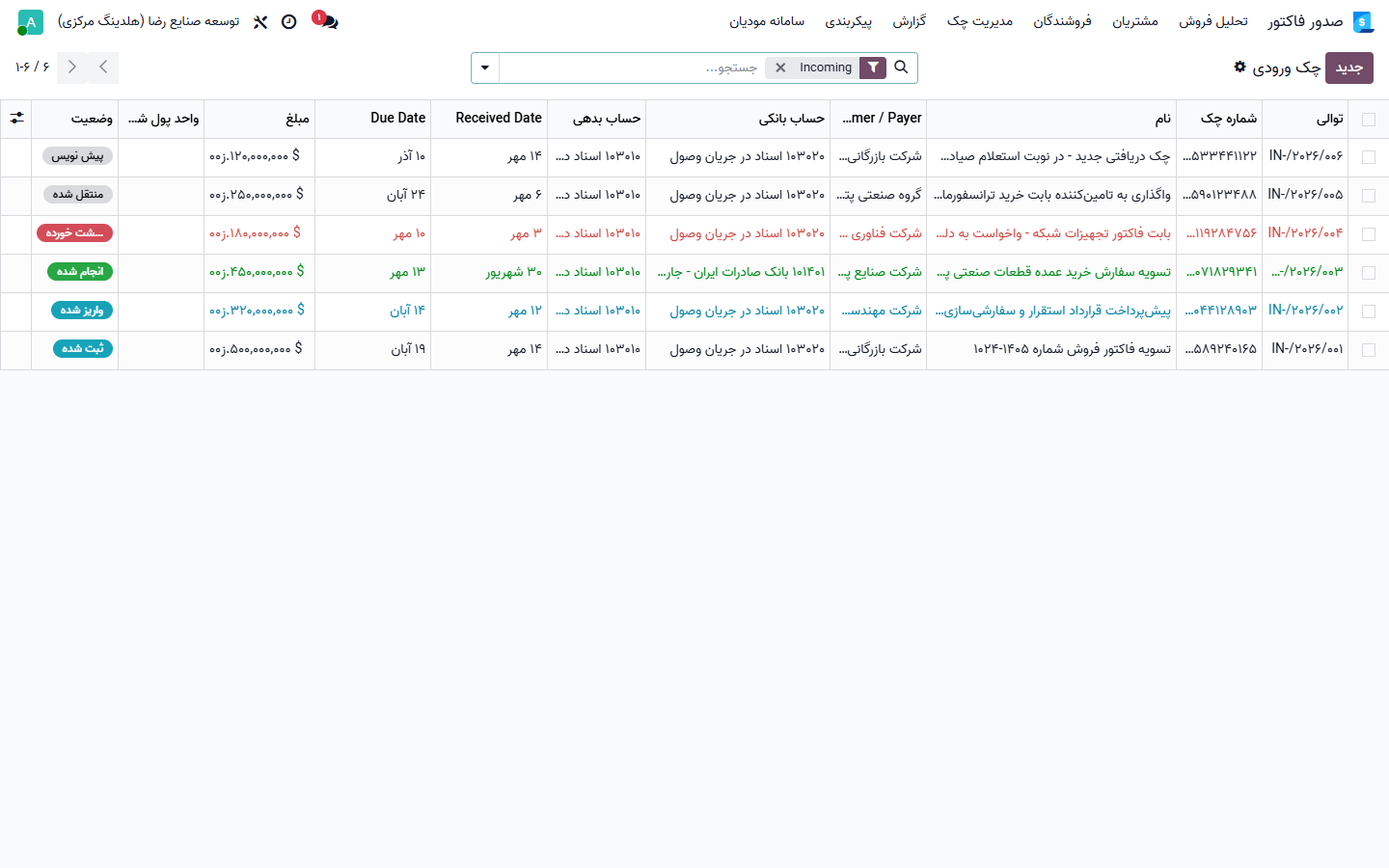Image resolution: width=1389 pixels, height=868 pixels.
Task: Toggle the select-all header checkbox
Action: [1368, 119]
